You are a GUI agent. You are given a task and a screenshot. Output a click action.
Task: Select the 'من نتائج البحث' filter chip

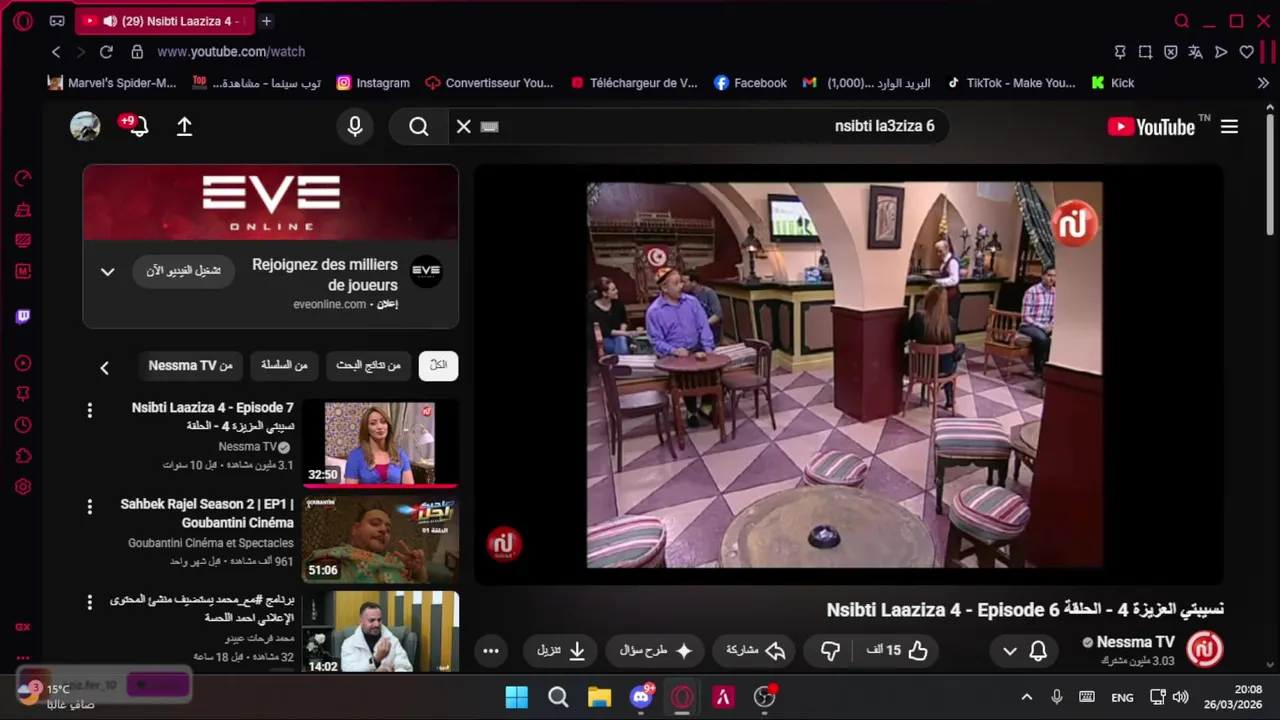[368, 366]
